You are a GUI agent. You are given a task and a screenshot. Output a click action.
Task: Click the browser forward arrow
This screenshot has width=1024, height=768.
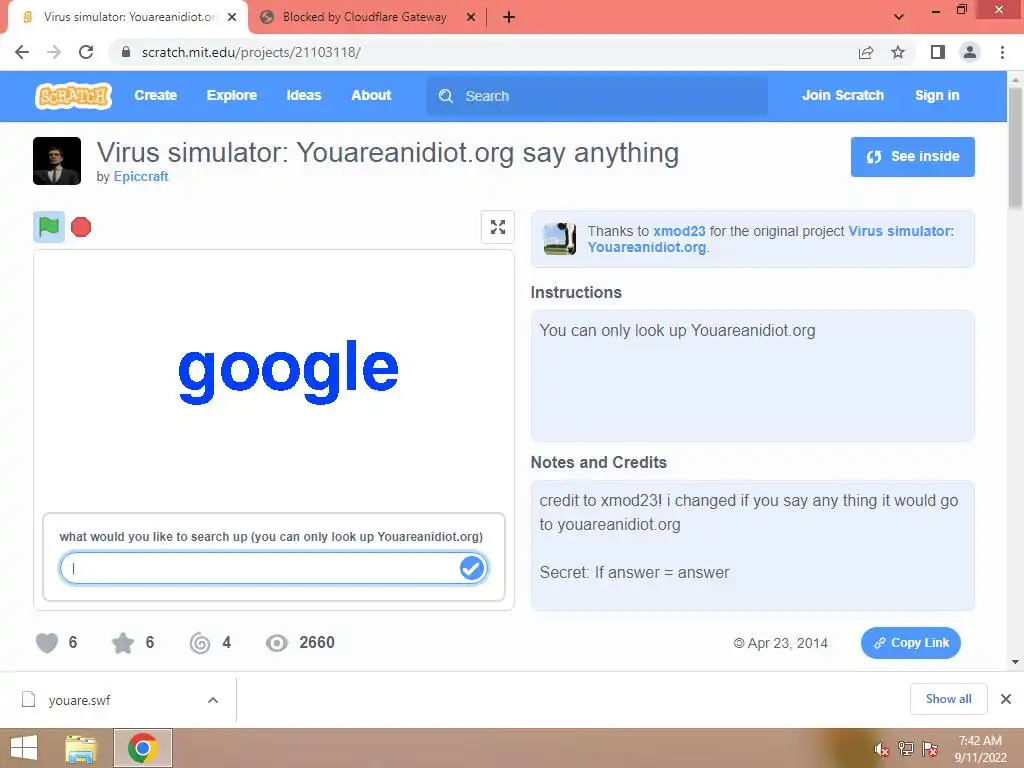click(54, 52)
